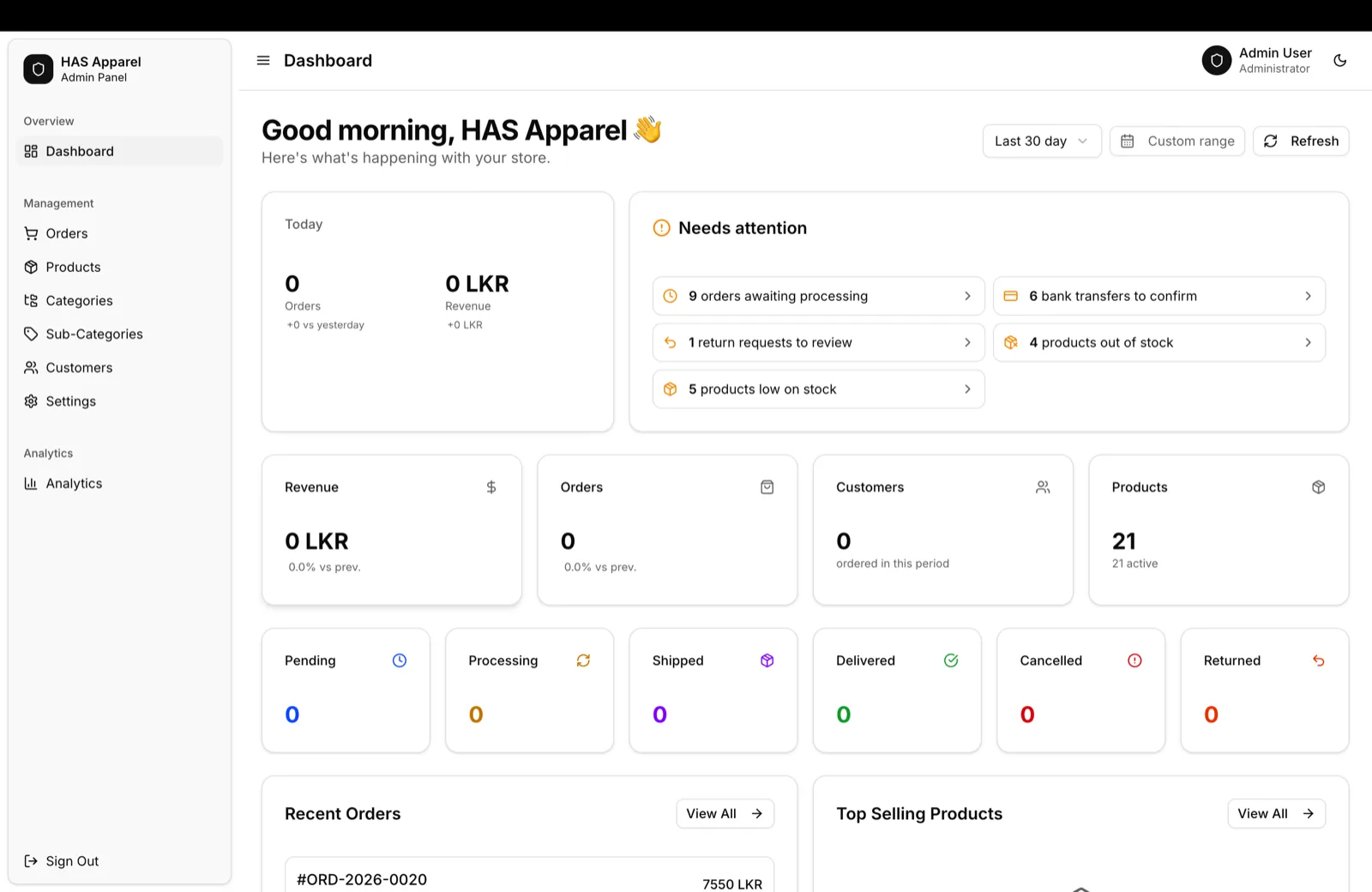The height and width of the screenshot is (892, 1372).
Task: Click the Refresh button
Action: click(x=1301, y=142)
